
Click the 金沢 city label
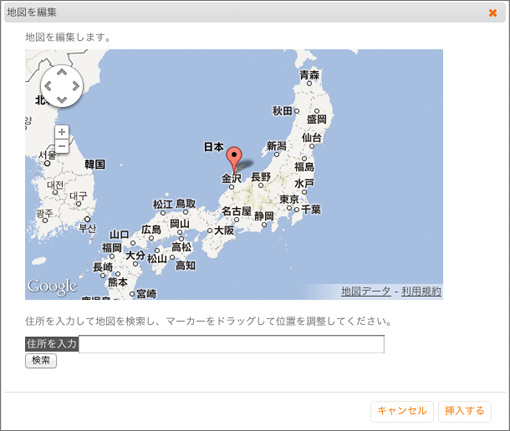click(x=231, y=178)
